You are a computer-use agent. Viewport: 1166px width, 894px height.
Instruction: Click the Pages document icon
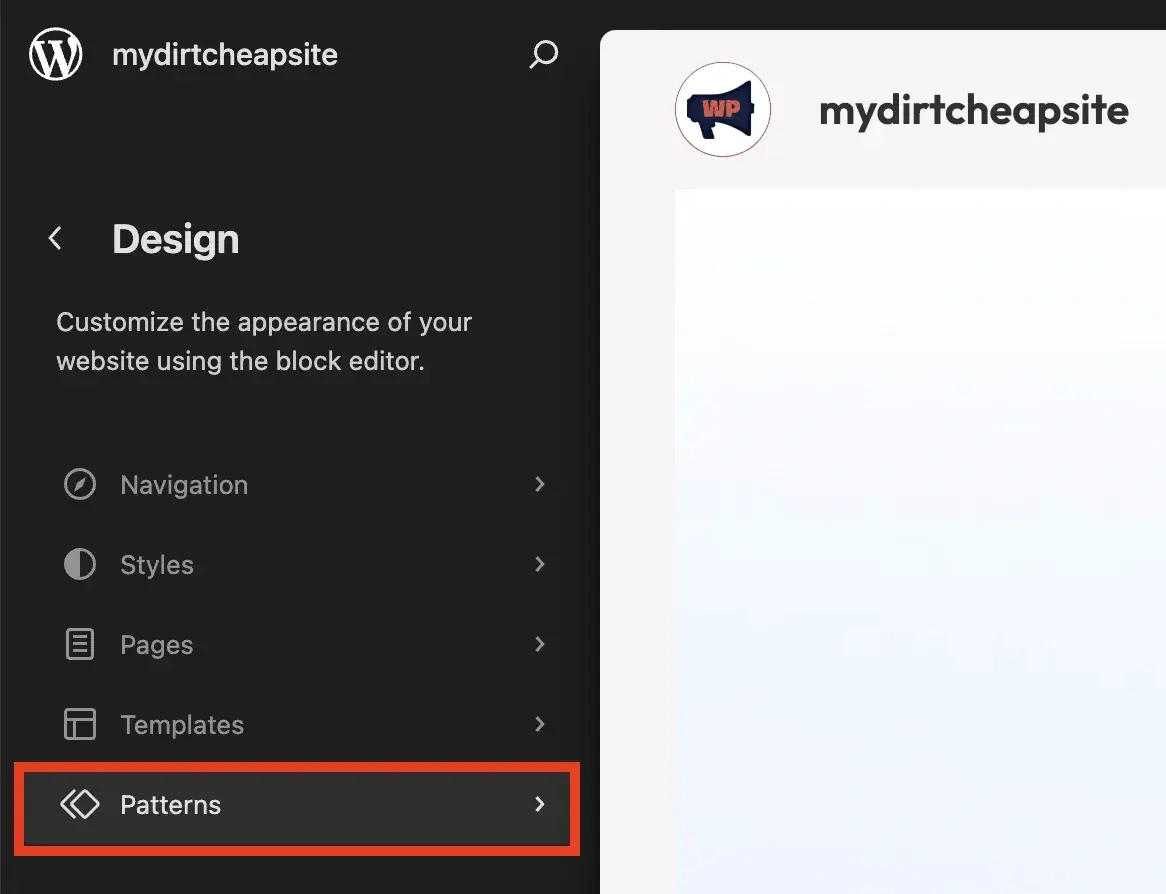pos(80,645)
